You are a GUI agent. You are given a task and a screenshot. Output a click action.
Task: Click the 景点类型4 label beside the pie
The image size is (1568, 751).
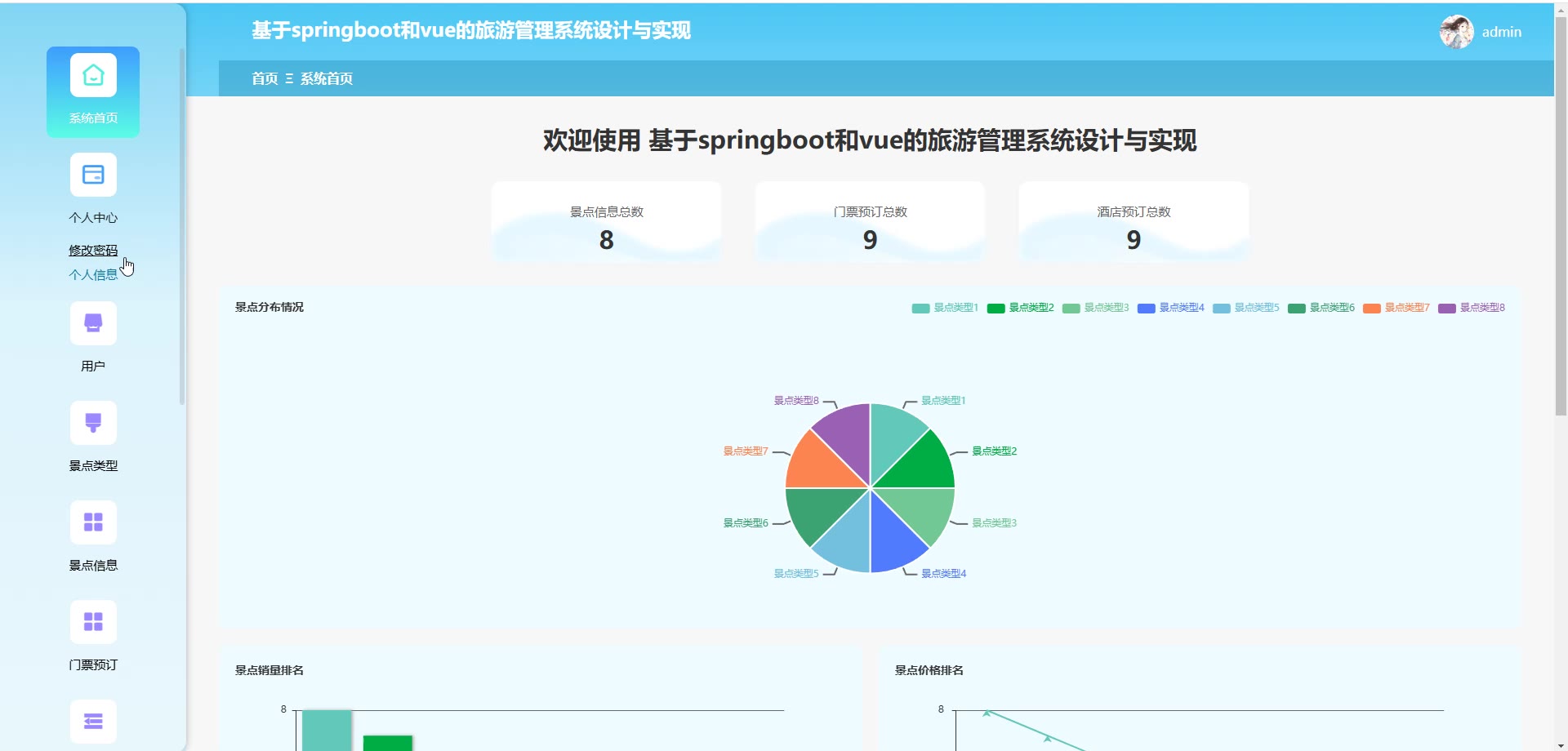click(x=943, y=574)
